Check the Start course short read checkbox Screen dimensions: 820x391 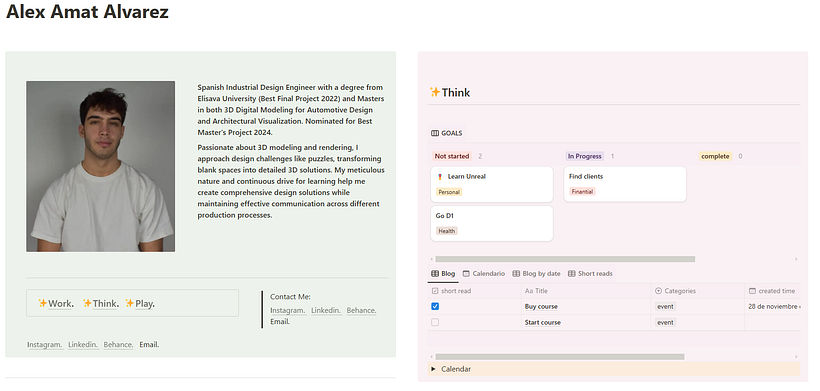(435, 323)
